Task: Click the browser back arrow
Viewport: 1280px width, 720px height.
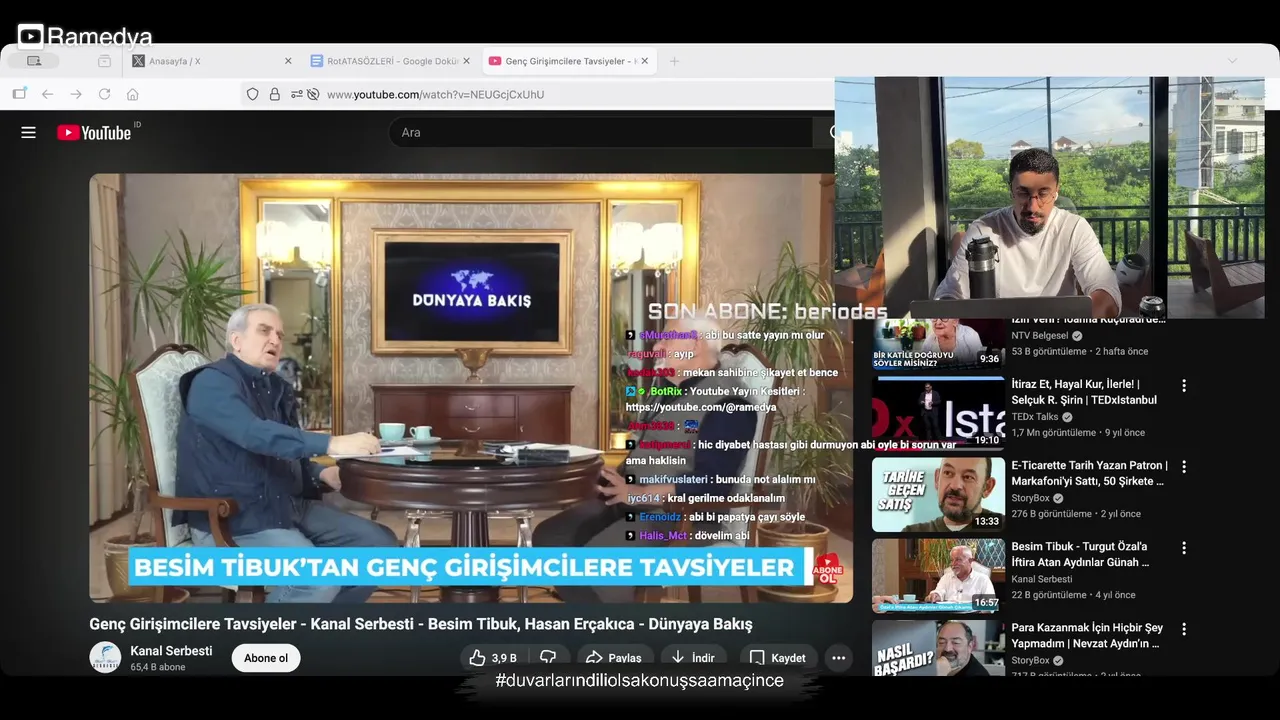Action: coord(47,94)
